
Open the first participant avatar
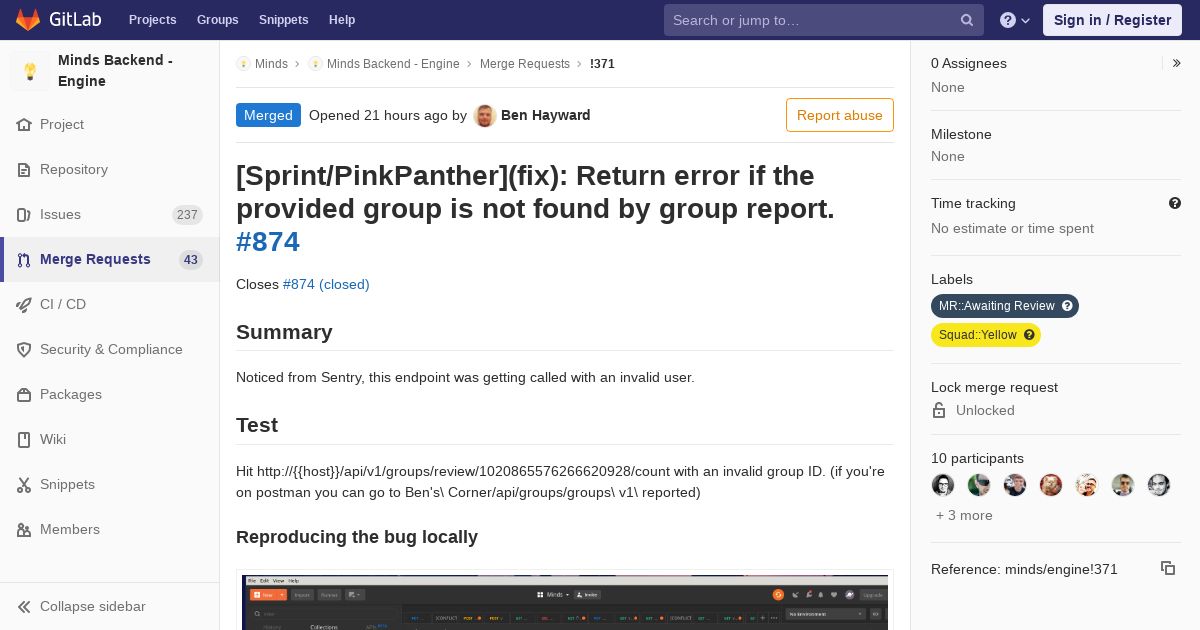(x=943, y=485)
